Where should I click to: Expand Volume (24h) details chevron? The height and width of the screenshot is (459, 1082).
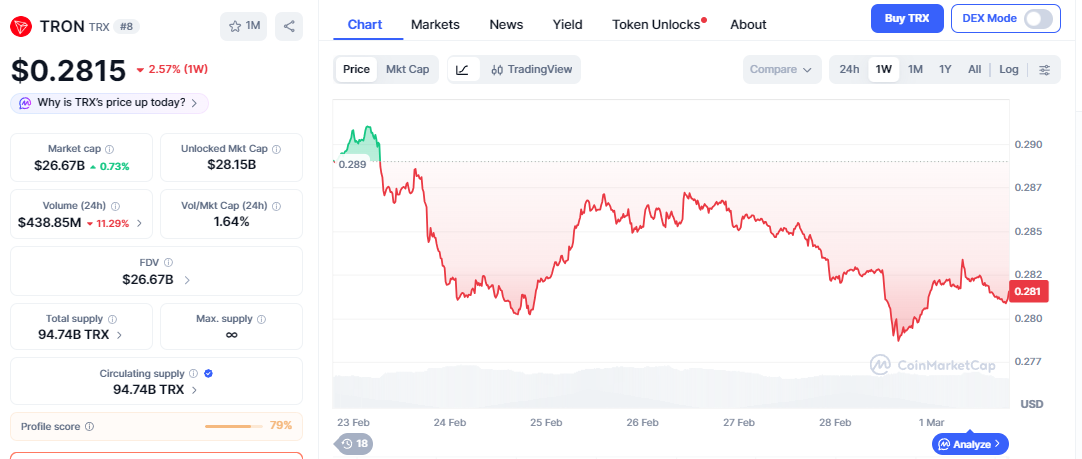139,223
